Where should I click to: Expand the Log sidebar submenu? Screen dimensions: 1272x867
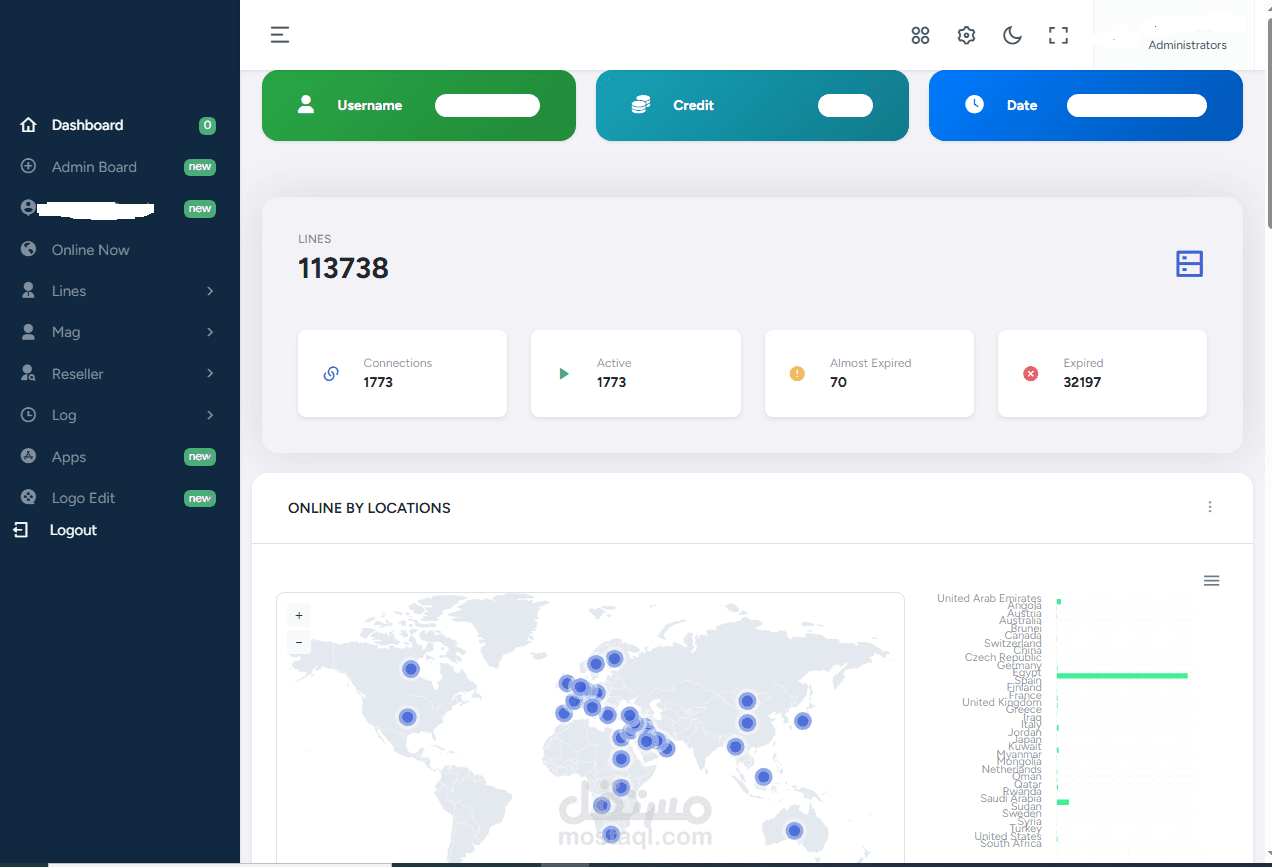coord(120,415)
